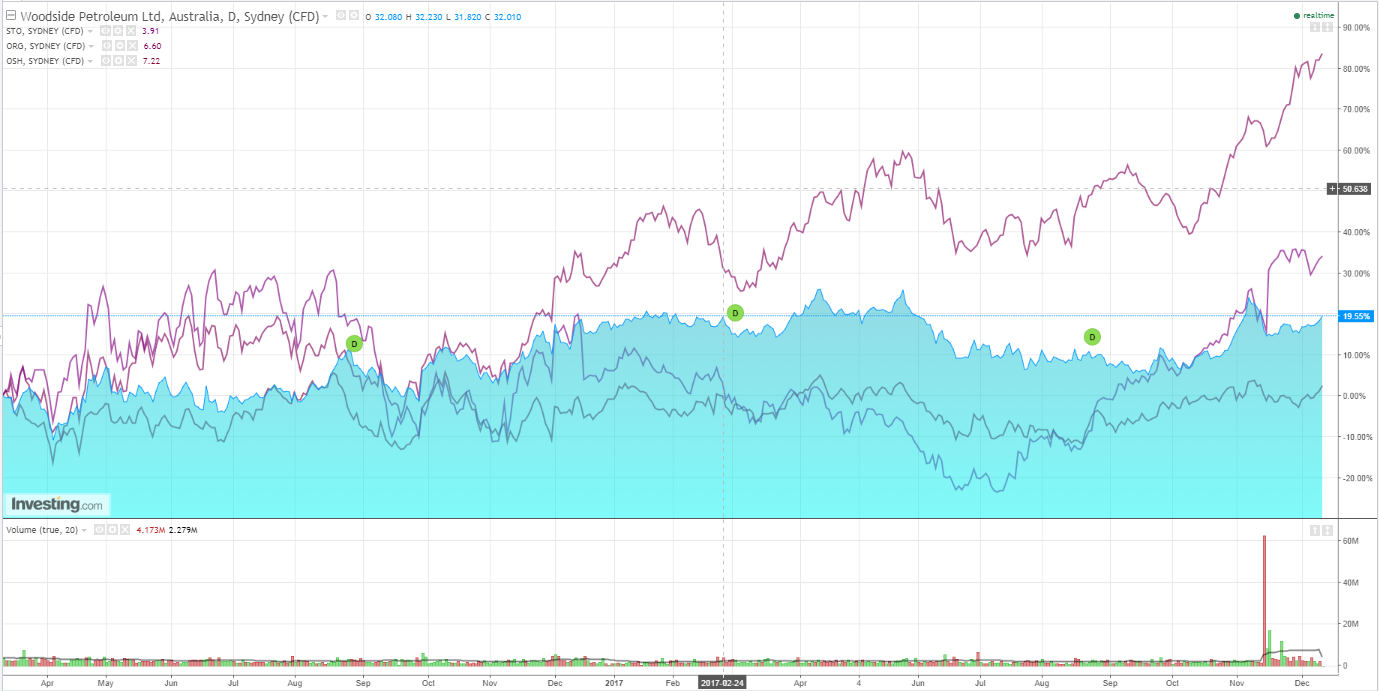
Task: Click the -20.00% label on price axis
Action: (x=1356, y=478)
